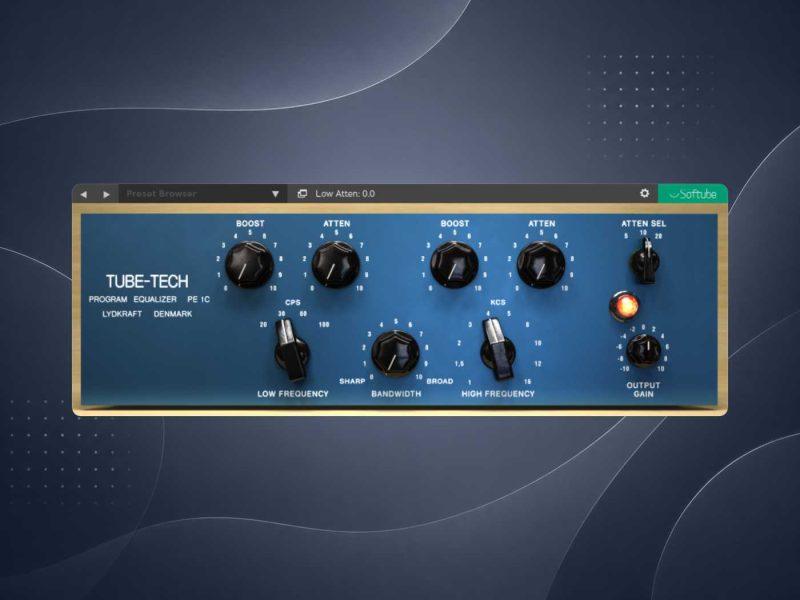Click the PROGRAM EQUALIZER PE 1C text
This screenshot has height=600, width=800.
click(x=149, y=299)
